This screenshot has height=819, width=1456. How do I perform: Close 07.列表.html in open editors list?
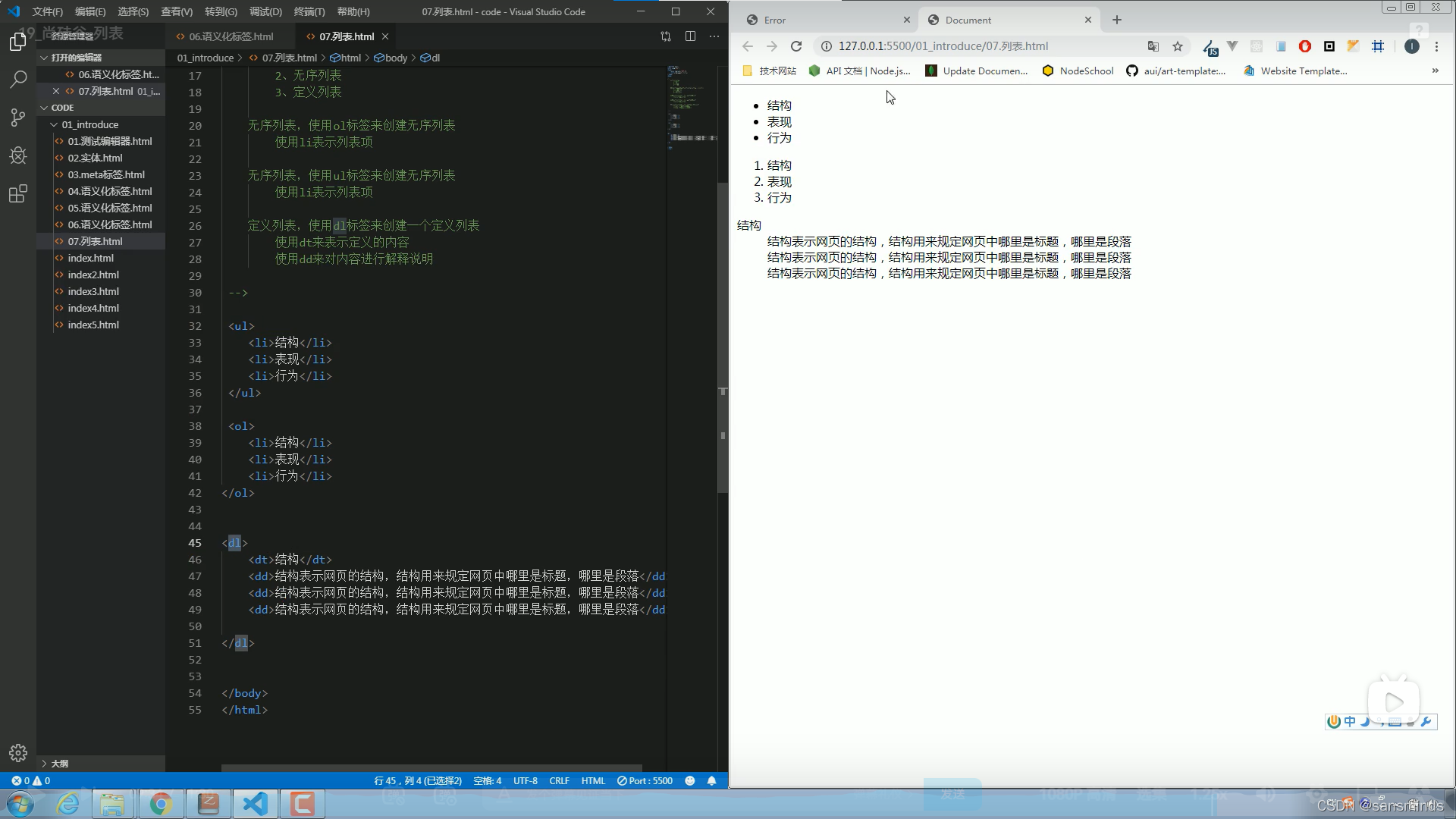pos(56,91)
